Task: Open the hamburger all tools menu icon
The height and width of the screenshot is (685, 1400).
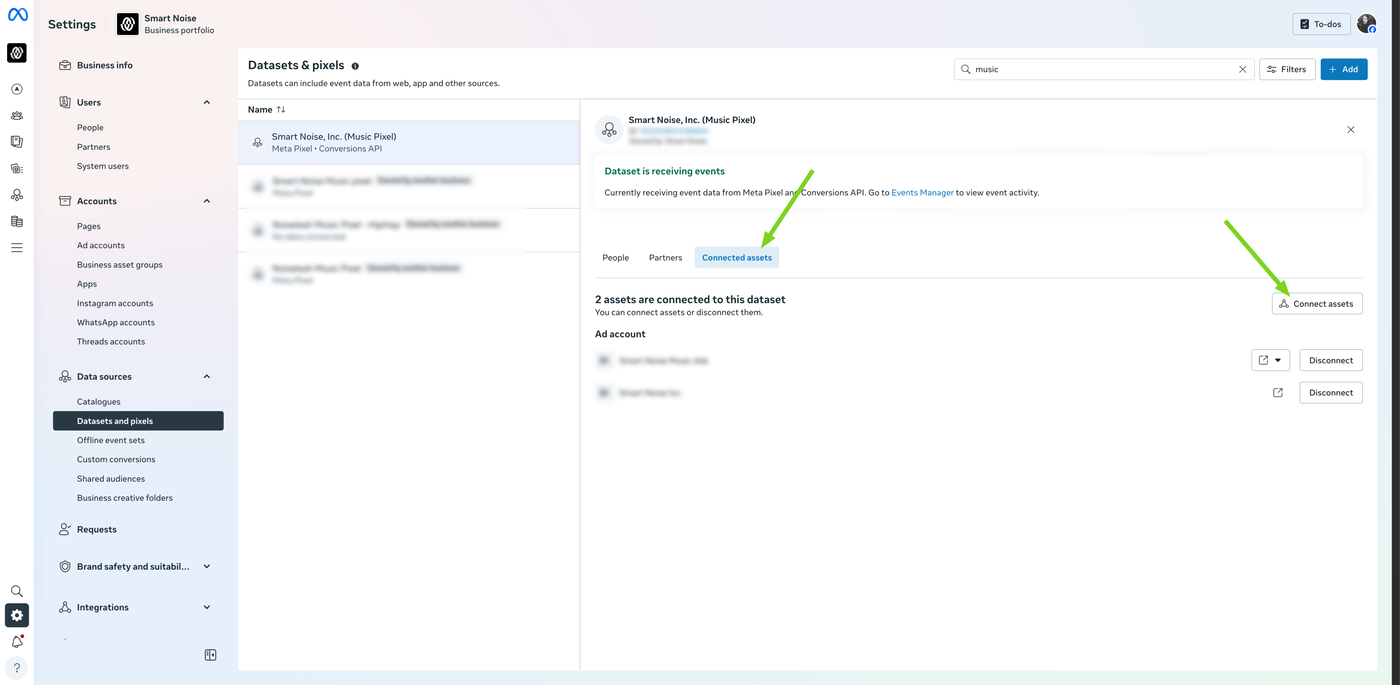Action: pyautogui.click(x=17, y=247)
